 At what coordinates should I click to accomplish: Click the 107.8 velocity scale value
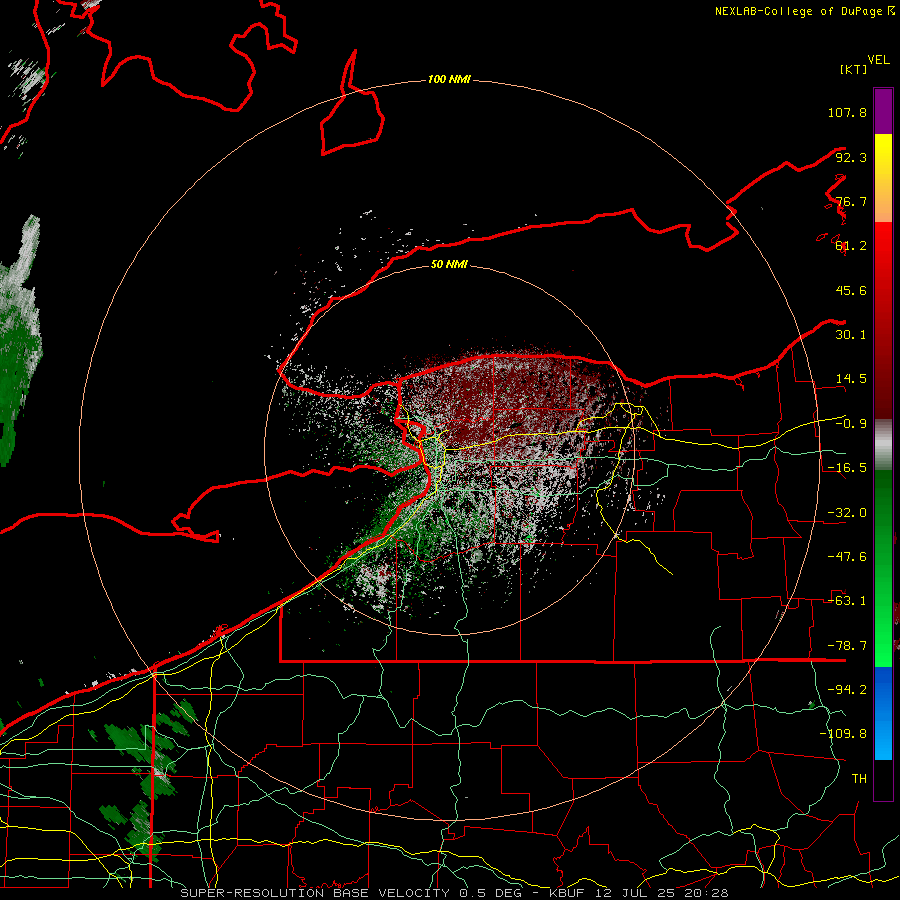click(847, 112)
